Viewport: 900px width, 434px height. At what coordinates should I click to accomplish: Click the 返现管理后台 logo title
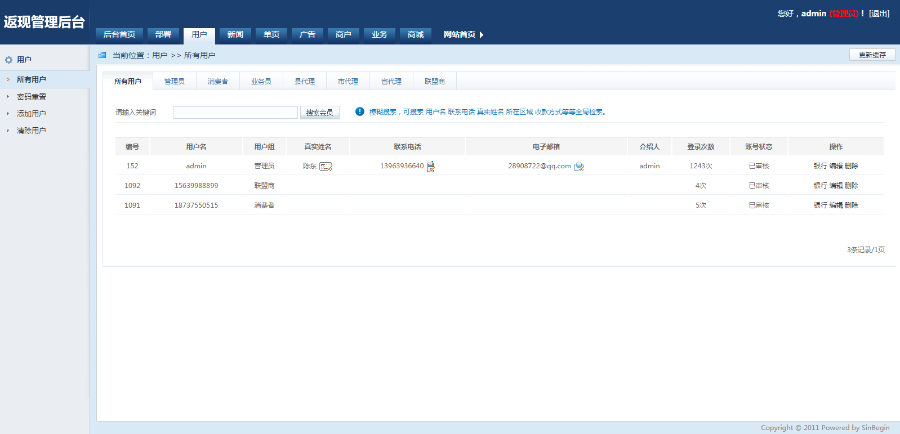(x=44, y=22)
